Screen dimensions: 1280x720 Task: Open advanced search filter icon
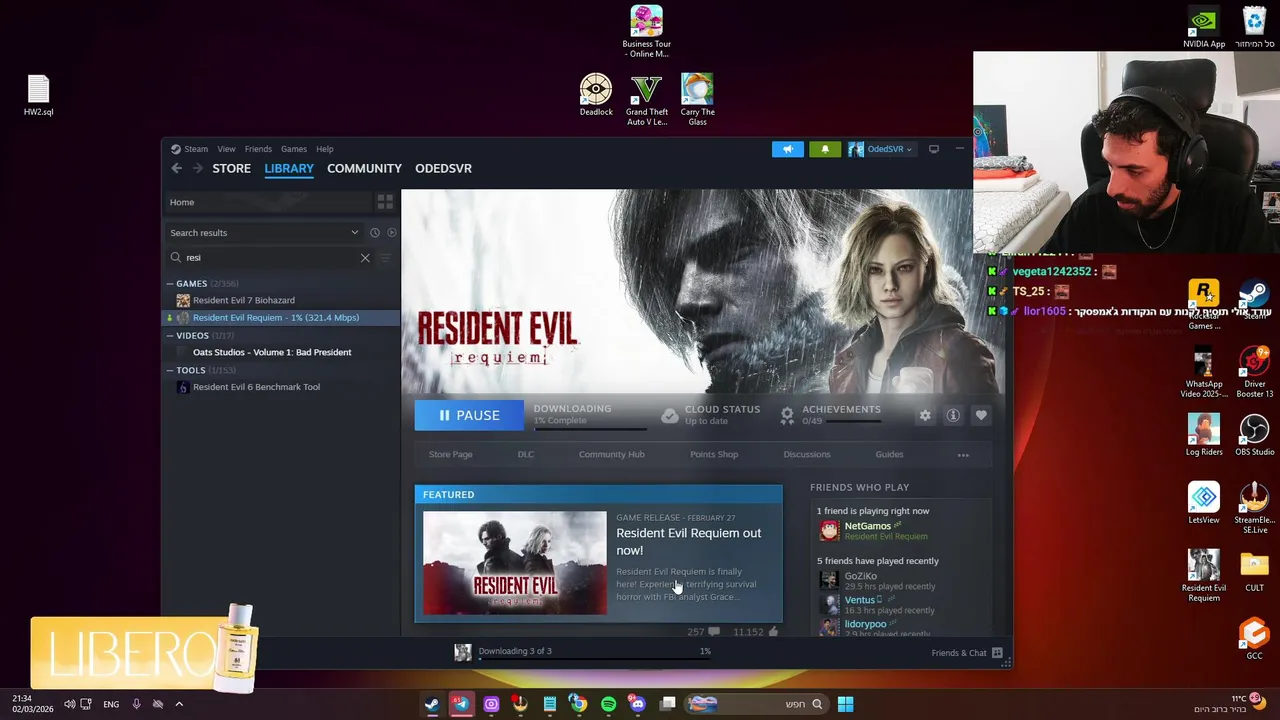coord(385,258)
